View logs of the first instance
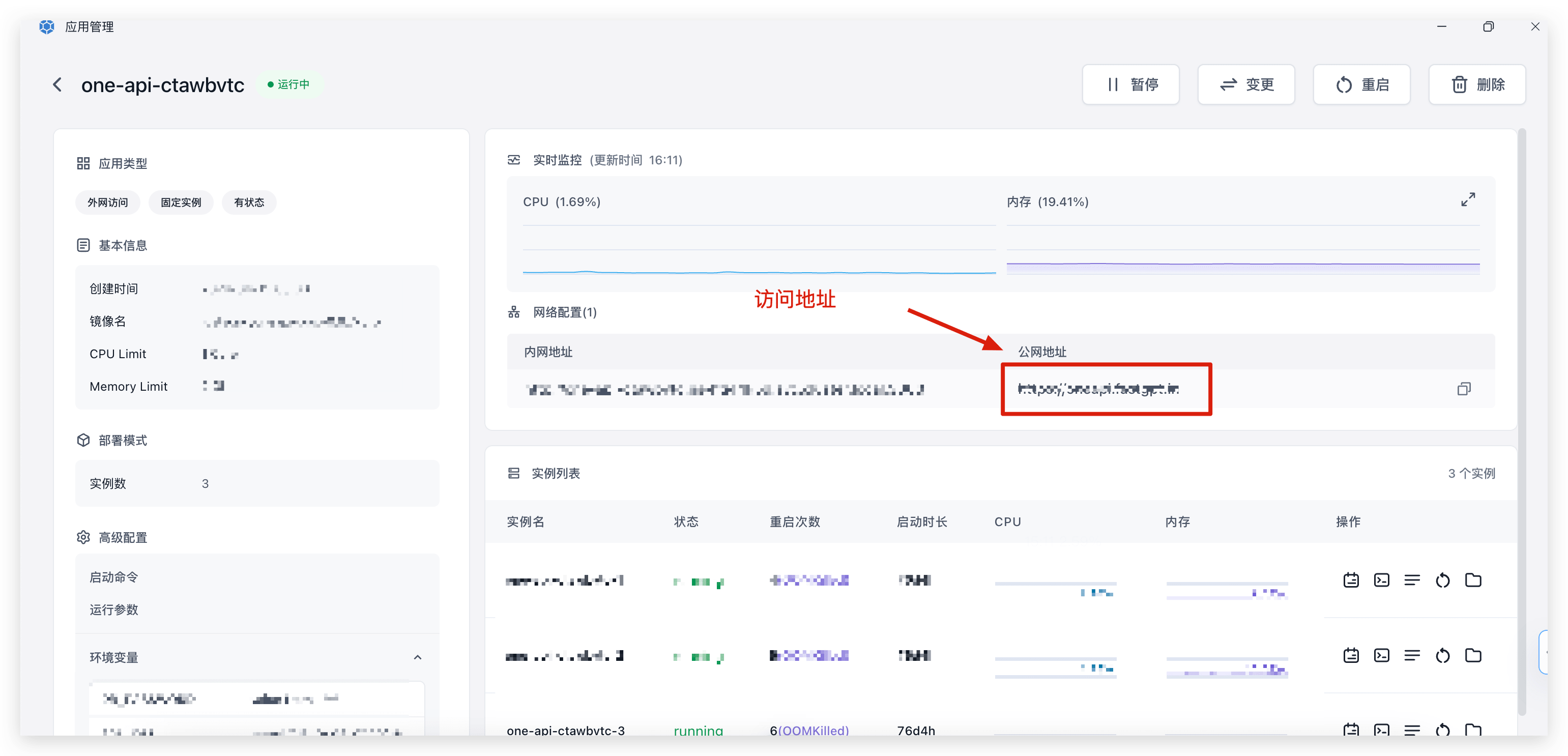 [x=1412, y=580]
